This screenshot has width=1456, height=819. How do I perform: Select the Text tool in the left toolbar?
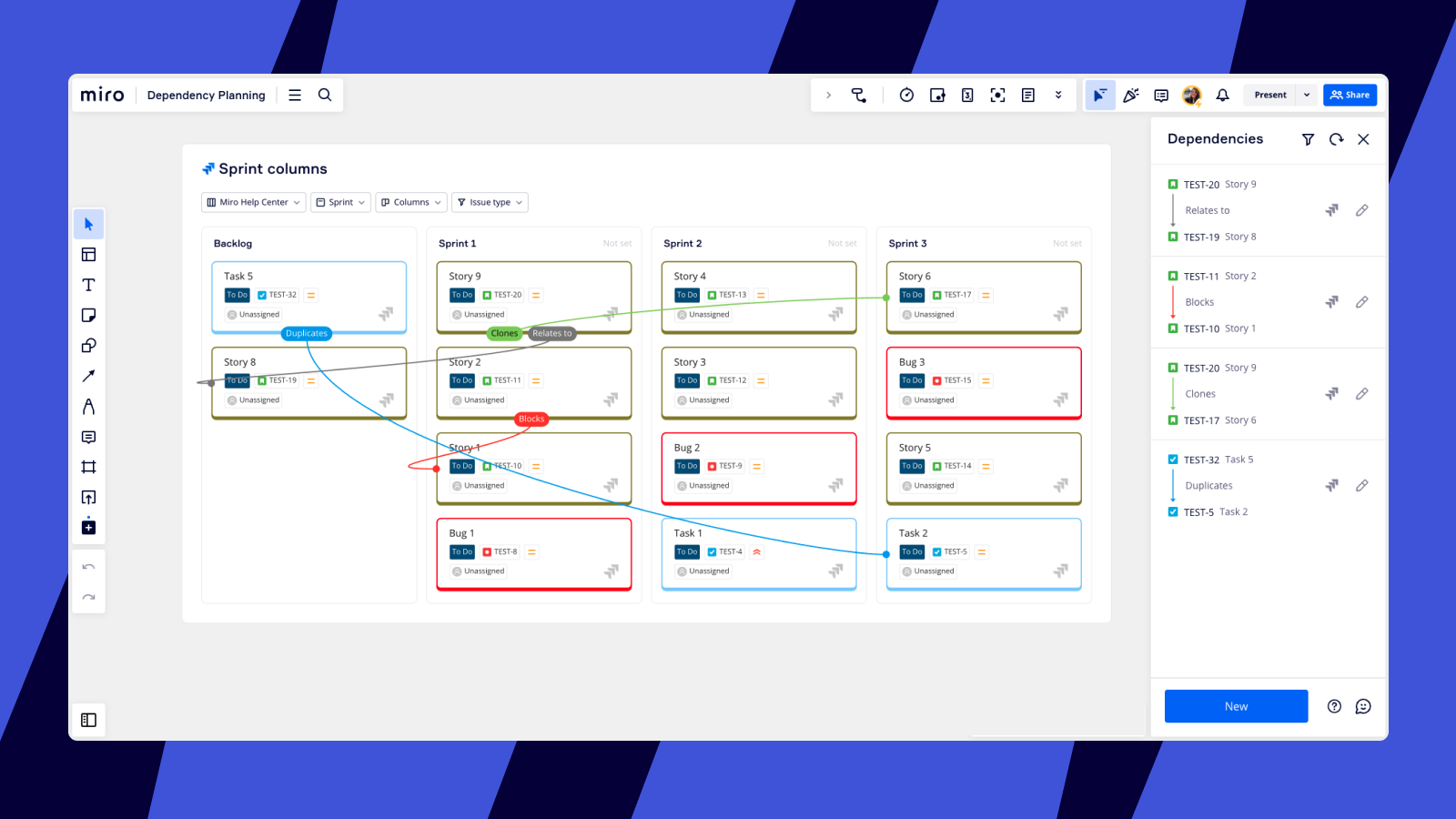88,285
